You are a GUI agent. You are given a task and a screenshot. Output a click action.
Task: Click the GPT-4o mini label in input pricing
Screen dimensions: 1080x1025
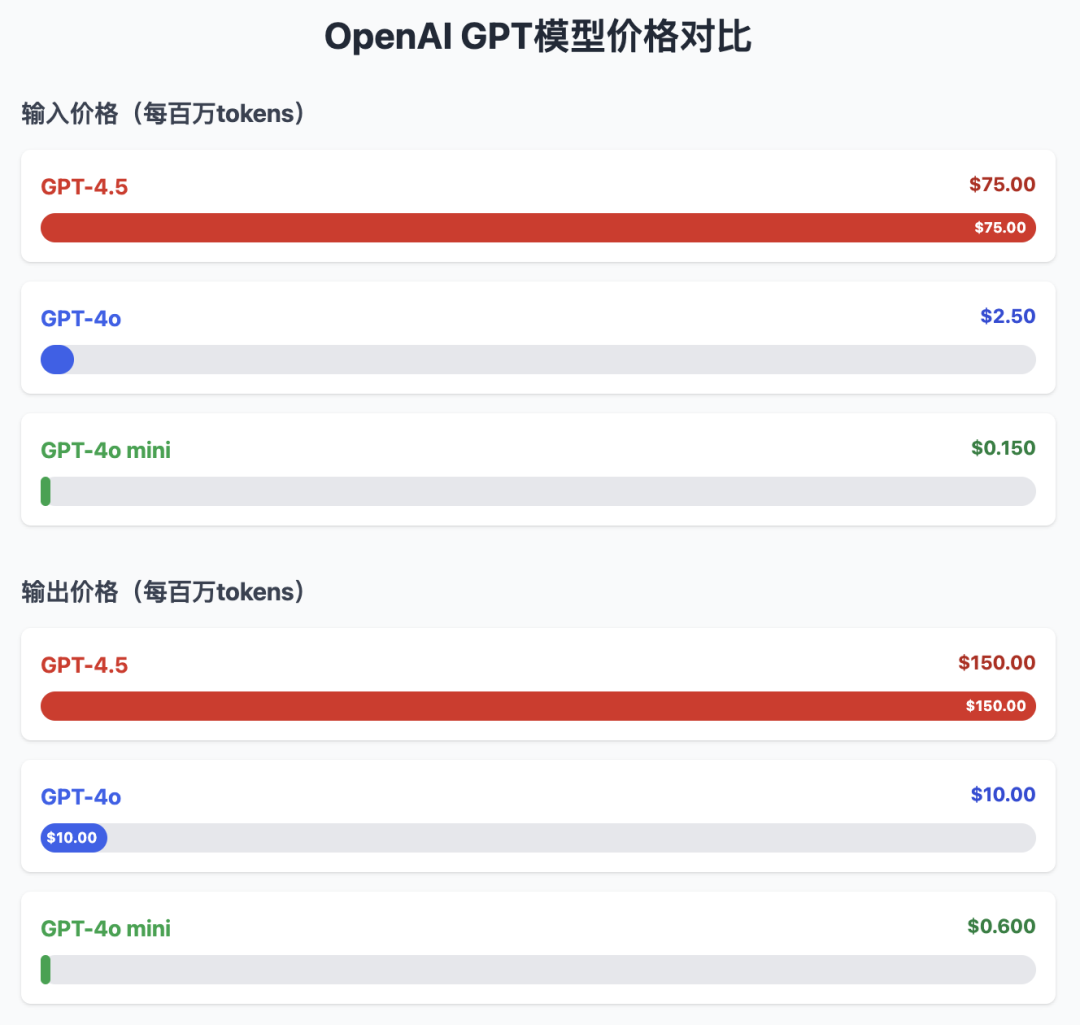pyautogui.click(x=105, y=451)
